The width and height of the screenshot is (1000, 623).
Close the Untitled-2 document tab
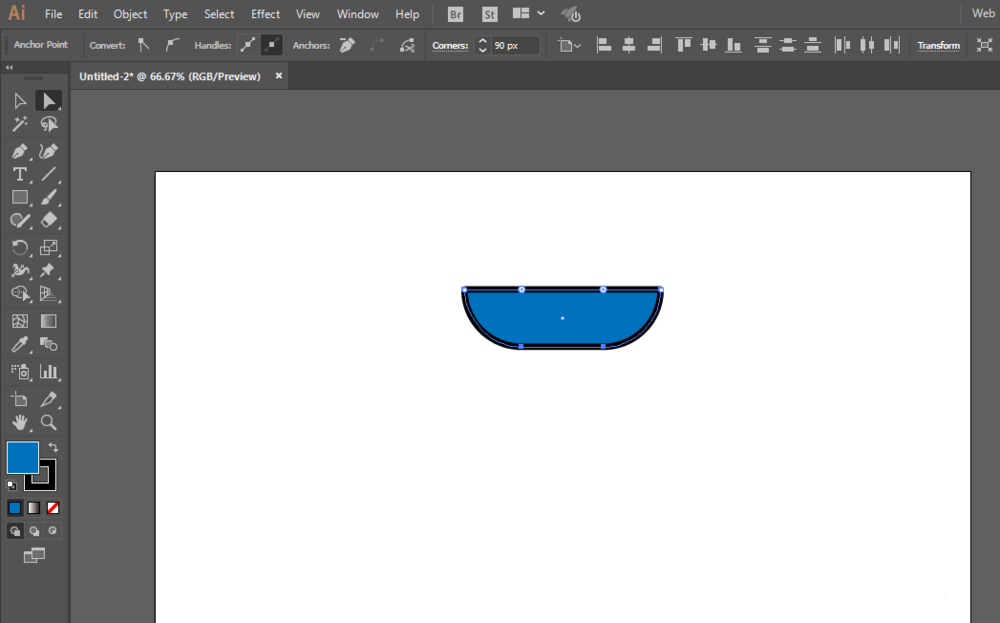[x=279, y=76]
